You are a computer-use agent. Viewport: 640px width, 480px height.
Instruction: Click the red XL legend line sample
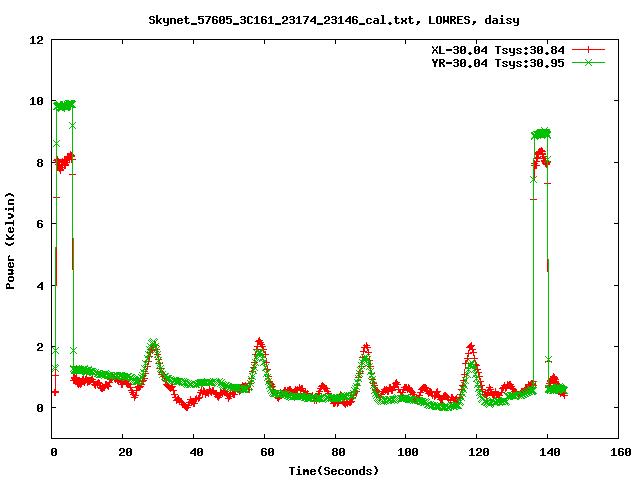(x=588, y=50)
